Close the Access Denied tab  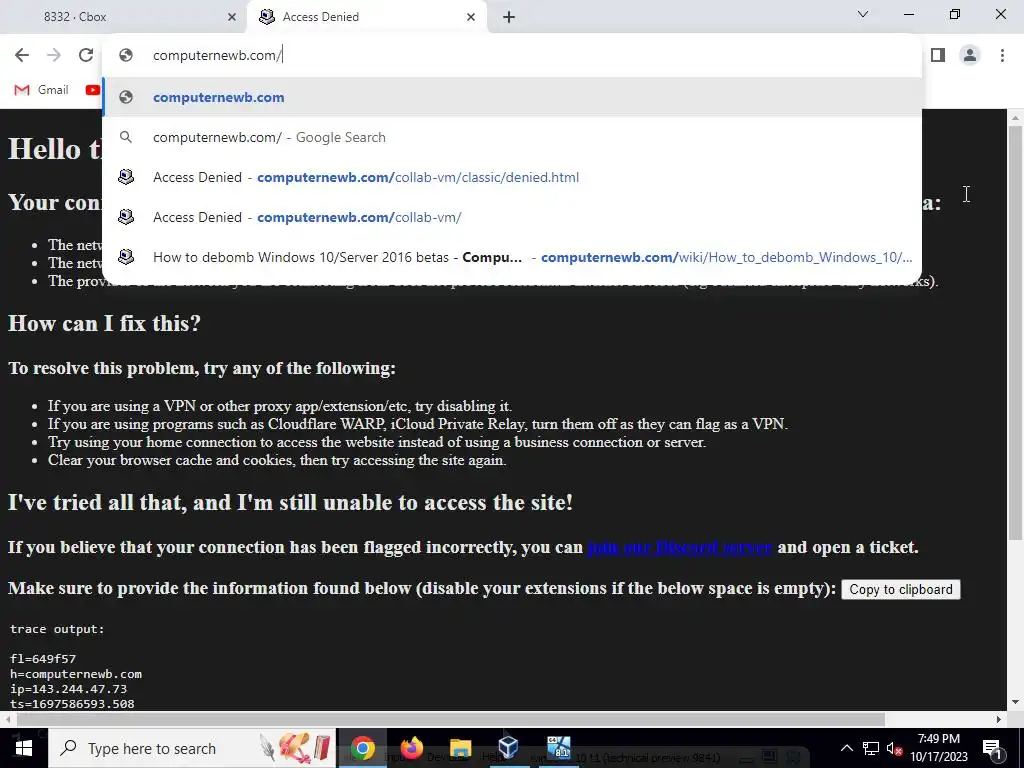pos(471,17)
